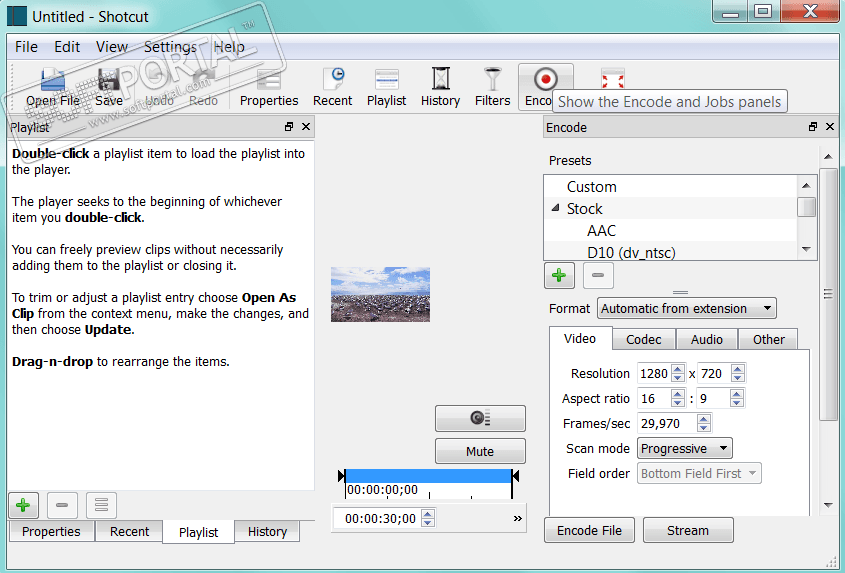Switch to the Codec tab

pos(643,340)
